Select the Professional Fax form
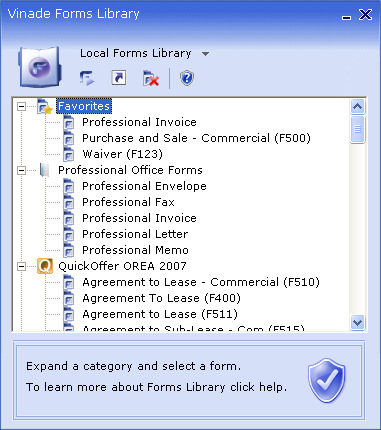The width and height of the screenshot is (381, 430). (x=128, y=202)
